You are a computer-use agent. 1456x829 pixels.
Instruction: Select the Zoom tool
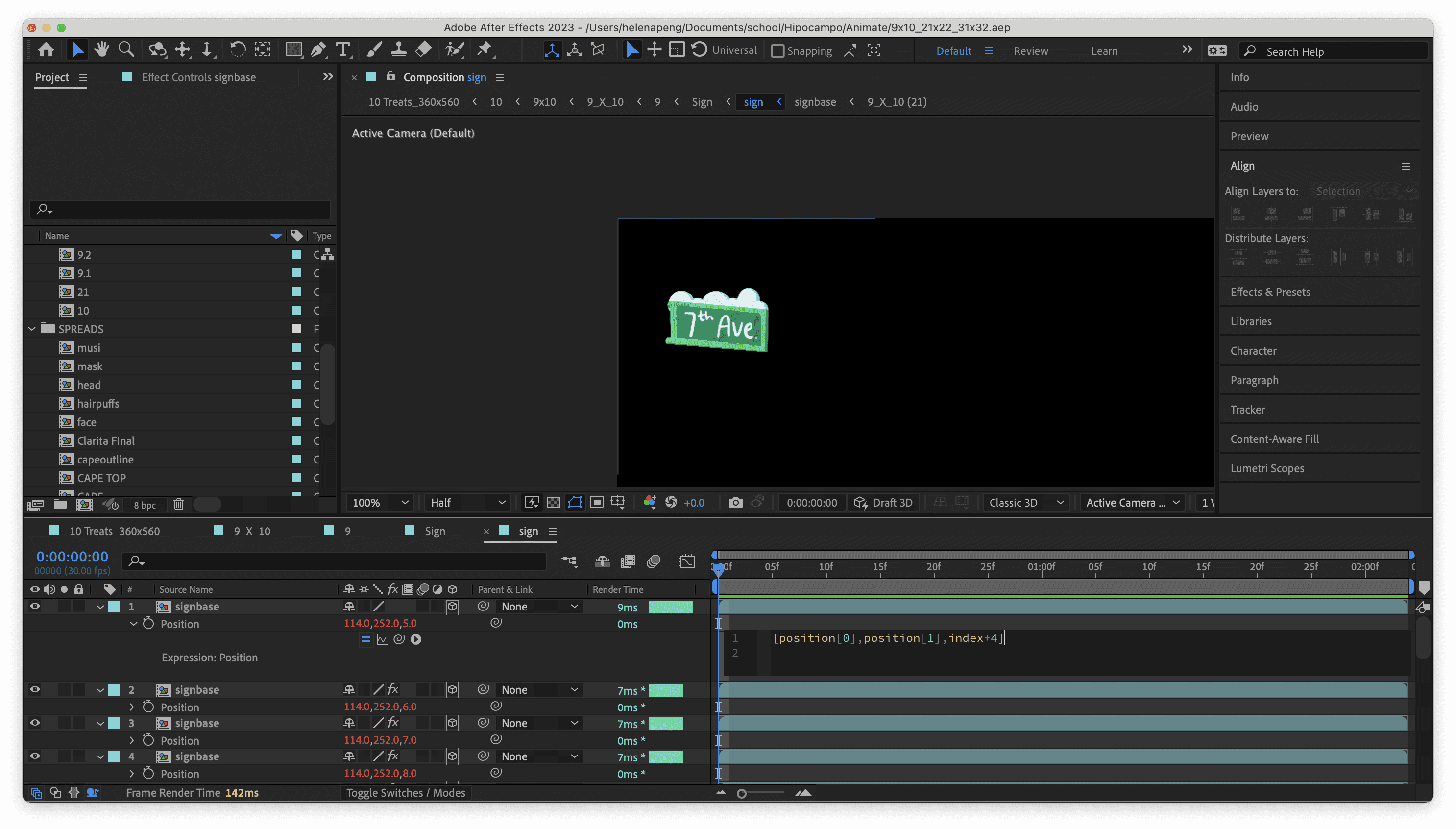coord(126,50)
